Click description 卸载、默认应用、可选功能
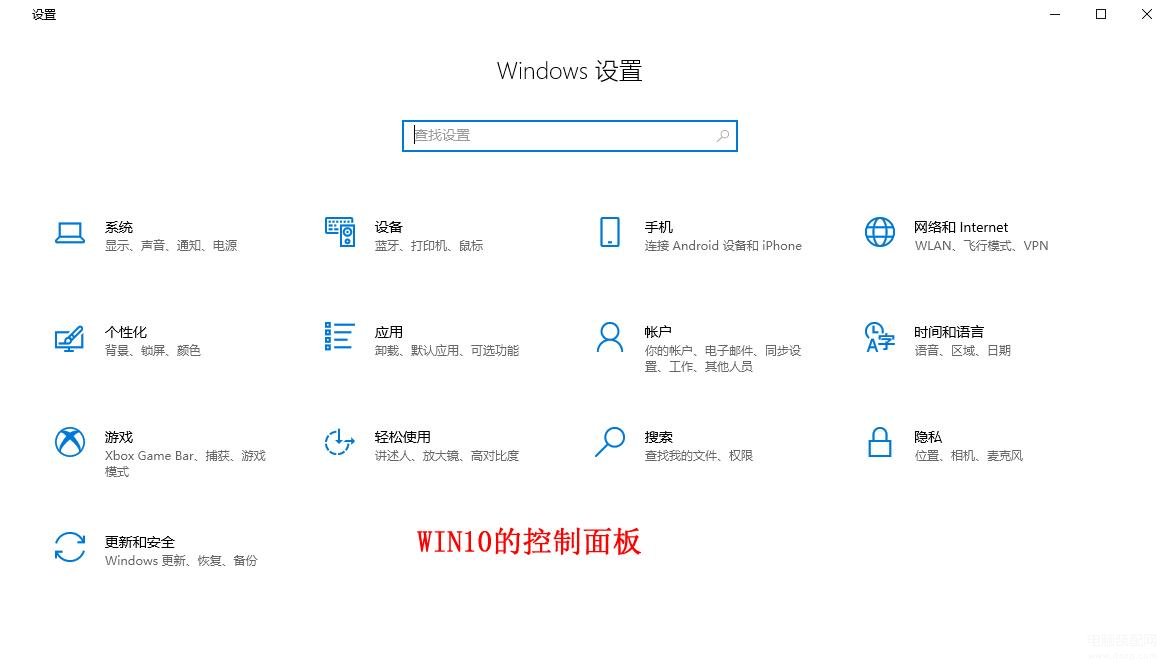This screenshot has height=669, width=1167. tap(447, 350)
